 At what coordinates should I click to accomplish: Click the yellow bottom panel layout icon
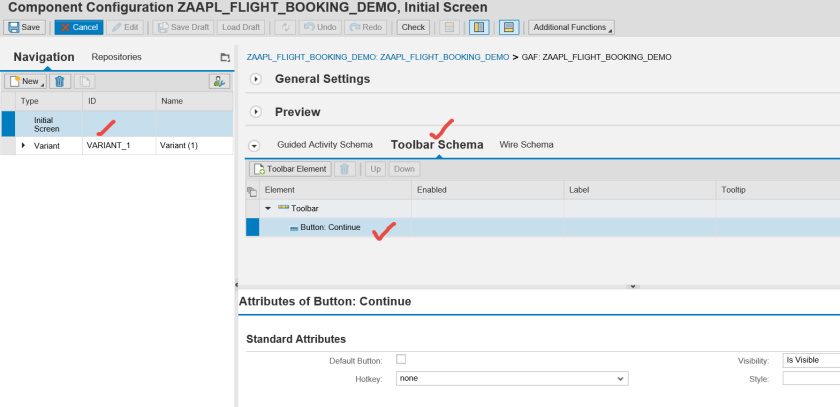(508, 27)
